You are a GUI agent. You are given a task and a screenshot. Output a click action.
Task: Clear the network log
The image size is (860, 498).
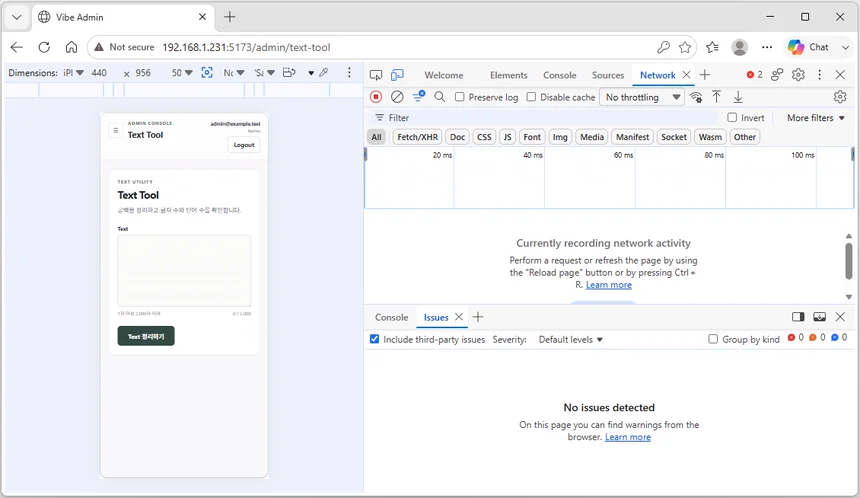tap(397, 97)
